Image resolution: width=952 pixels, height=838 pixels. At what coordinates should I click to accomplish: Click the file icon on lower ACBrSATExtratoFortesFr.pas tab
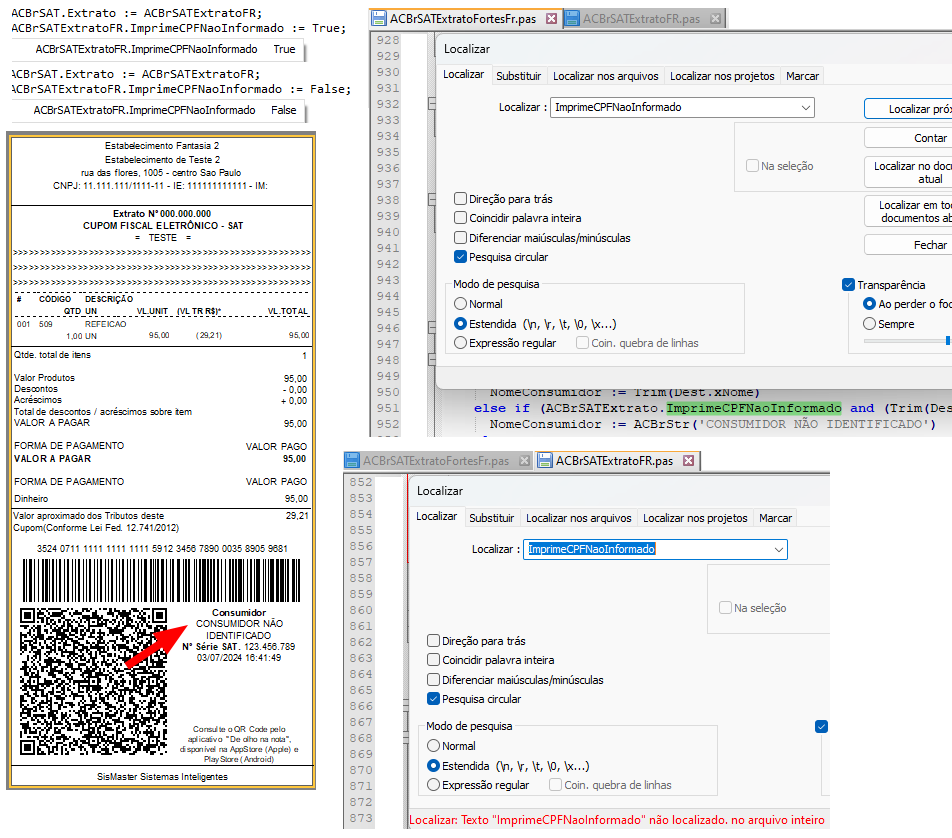352,461
